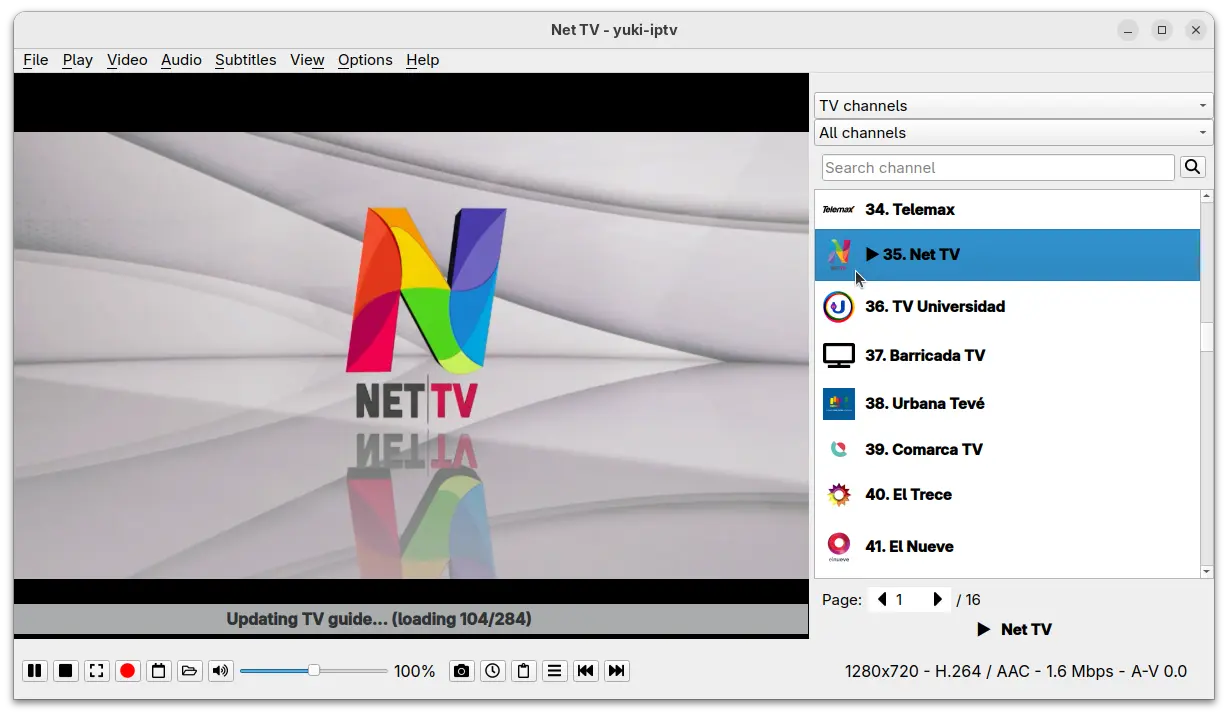Click the Barricada TV monitor icon

(x=838, y=355)
